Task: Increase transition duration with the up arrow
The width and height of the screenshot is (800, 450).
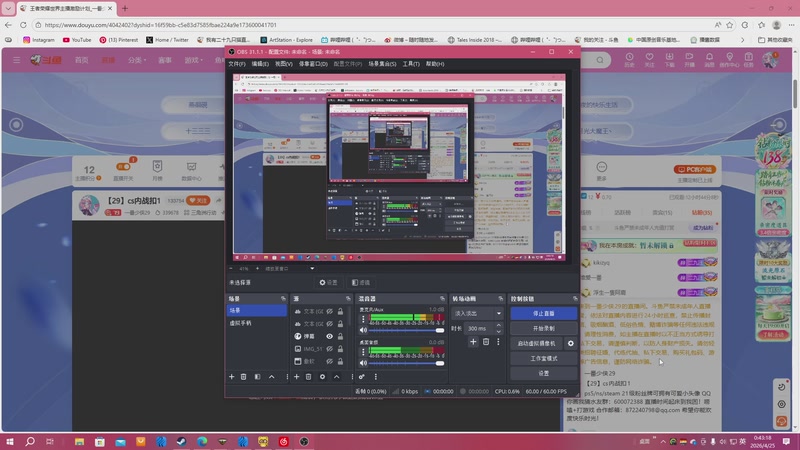Action: 498,326
